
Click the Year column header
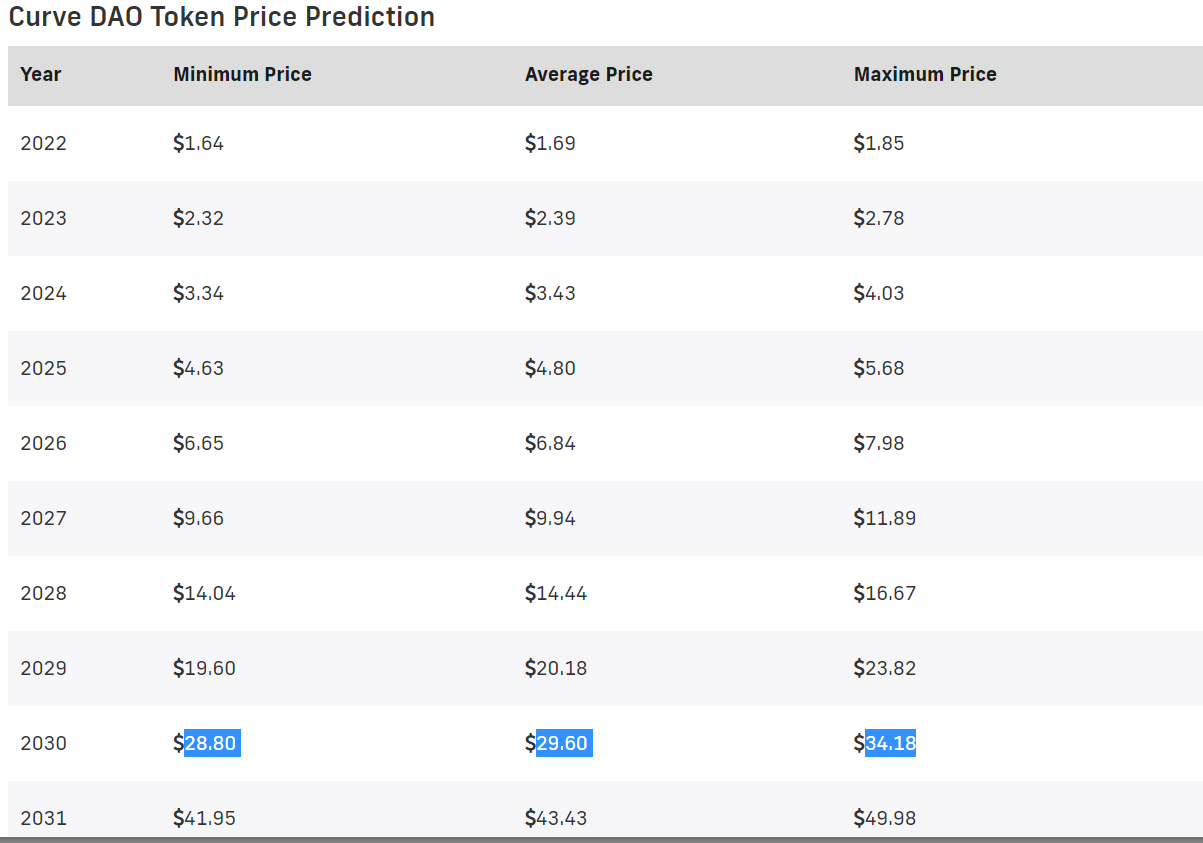pos(40,74)
